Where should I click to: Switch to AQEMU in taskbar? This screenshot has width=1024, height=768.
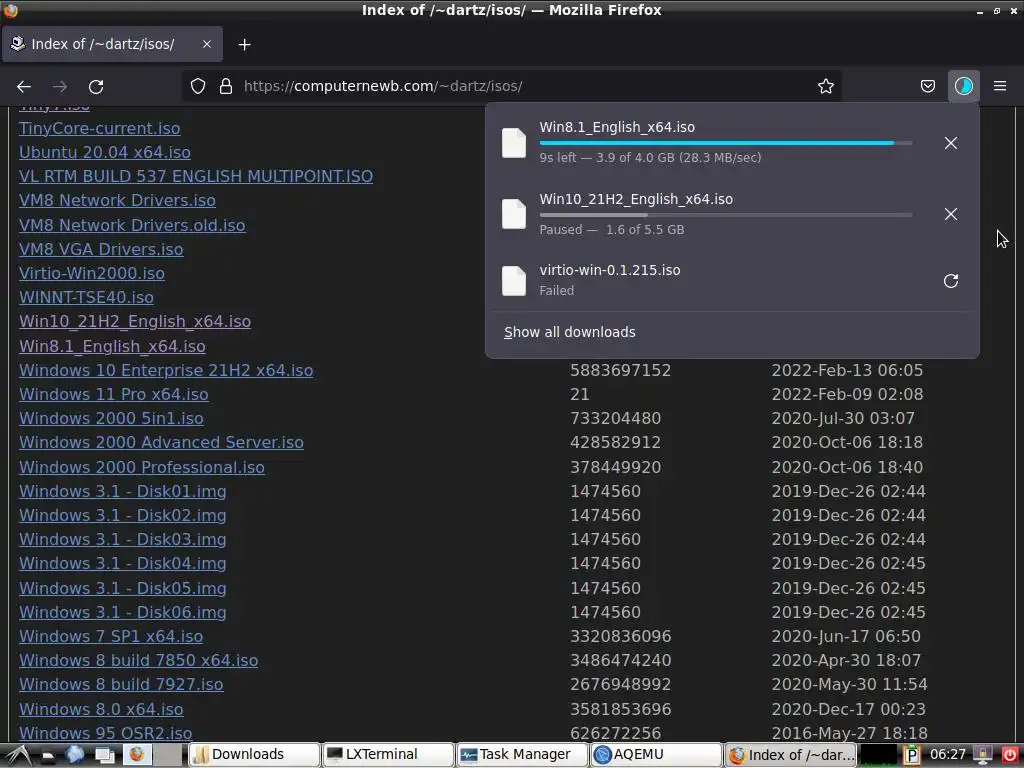coord(656,755)
